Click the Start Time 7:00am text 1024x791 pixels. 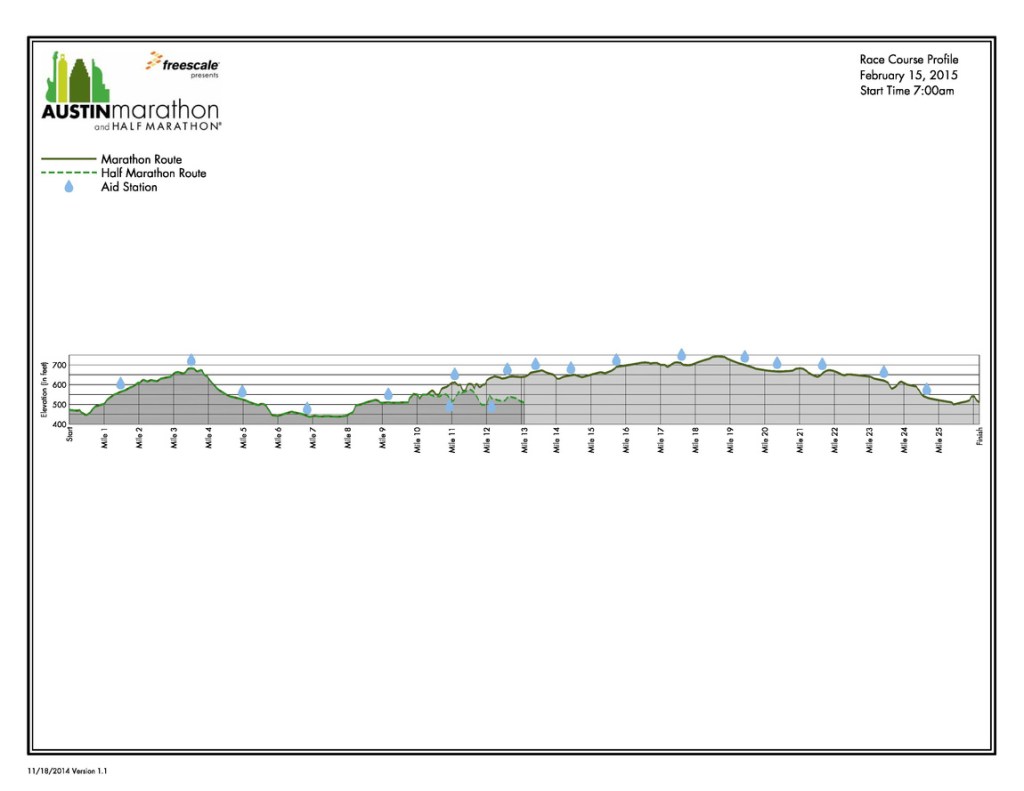pyautogui.click(x=907, y=91)
